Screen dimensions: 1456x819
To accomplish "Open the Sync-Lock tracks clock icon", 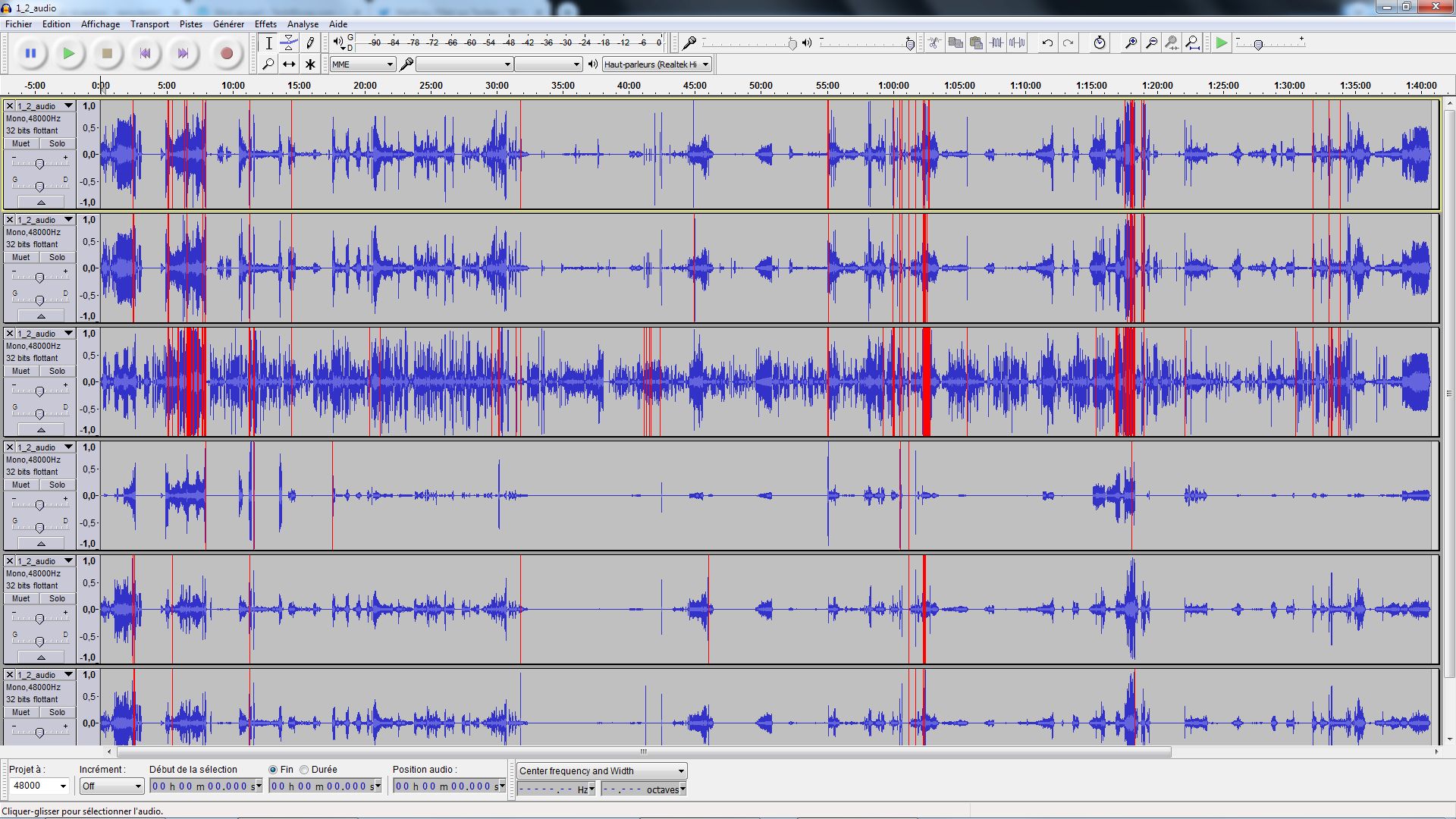I will (x=1100, y=43).
